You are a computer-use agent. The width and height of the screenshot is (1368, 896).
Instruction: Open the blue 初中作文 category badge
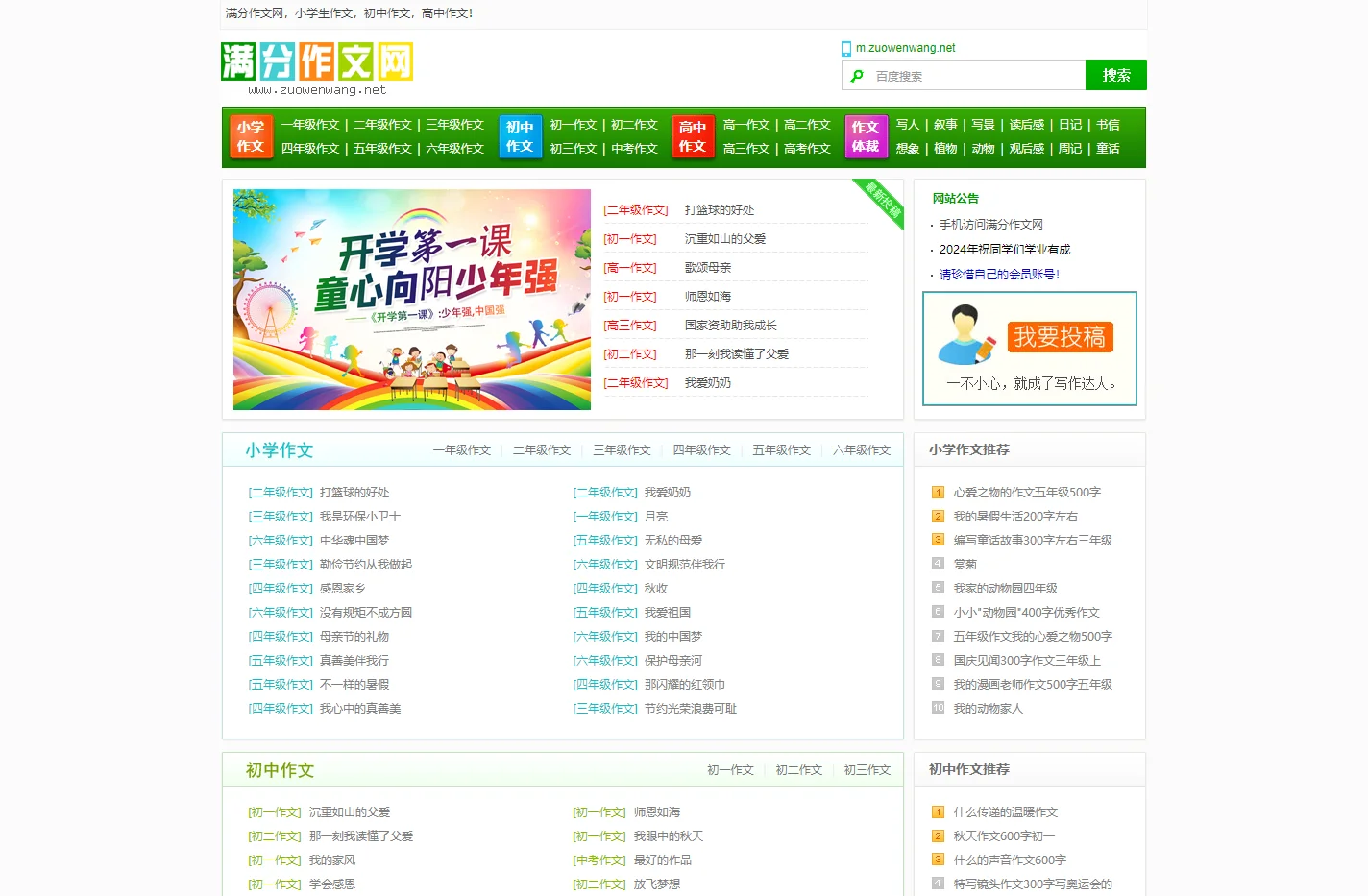(x=520, y=136)
